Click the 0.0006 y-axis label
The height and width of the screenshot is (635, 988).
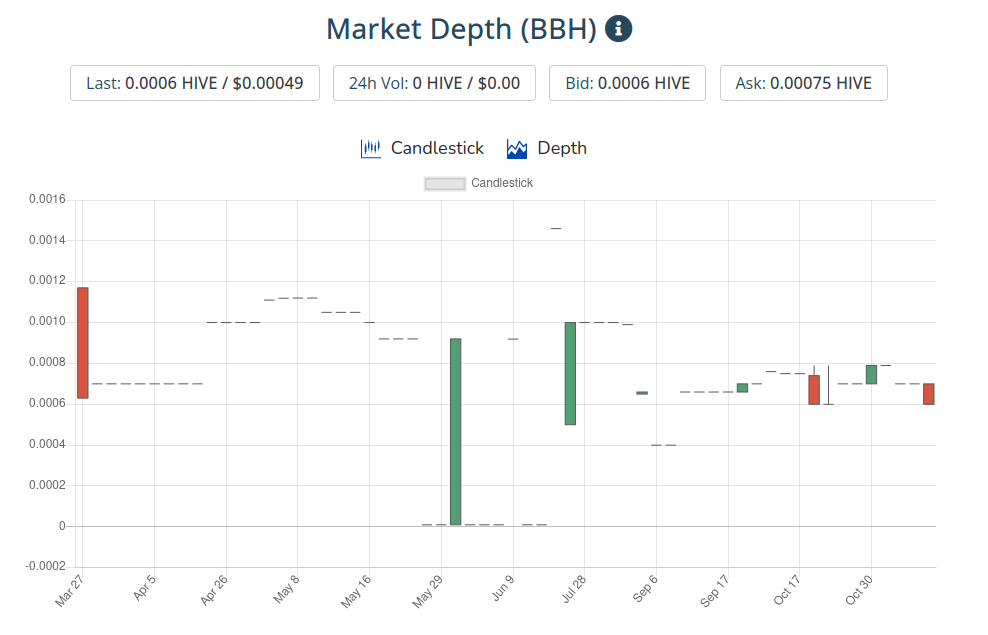coord(47,403)
